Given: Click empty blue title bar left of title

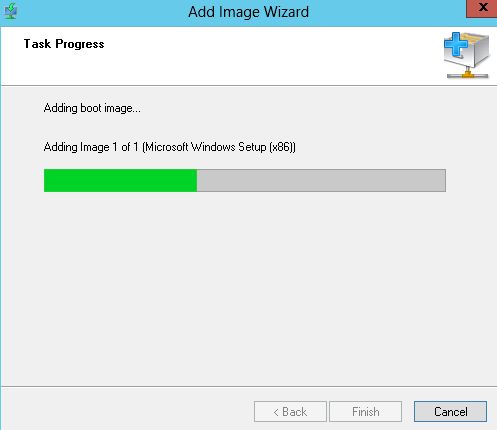Looking at the screenshot, I should pyautogui.click(x=100, y=12).
